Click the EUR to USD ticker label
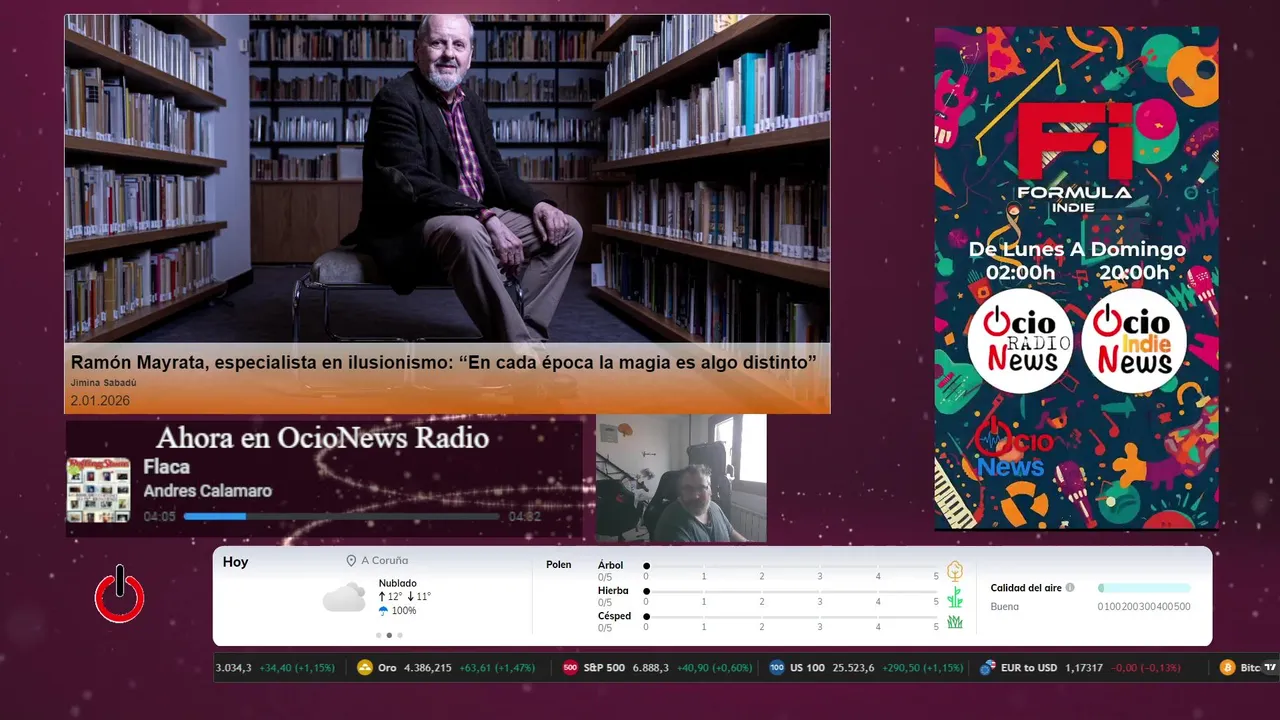 (x=1029, y=668)
